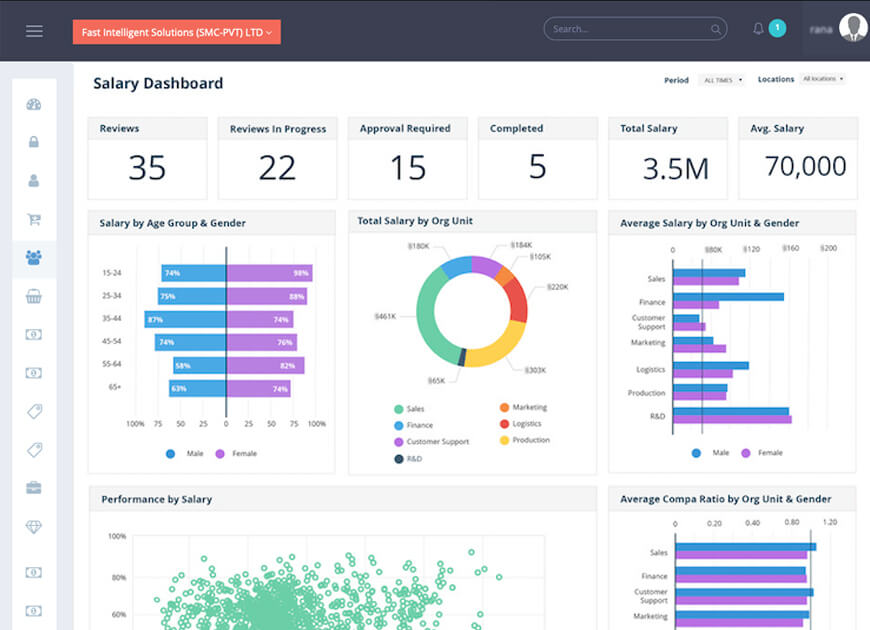Click the magnifier icon in search bar
870x630 pixels.
pos(716,30)
